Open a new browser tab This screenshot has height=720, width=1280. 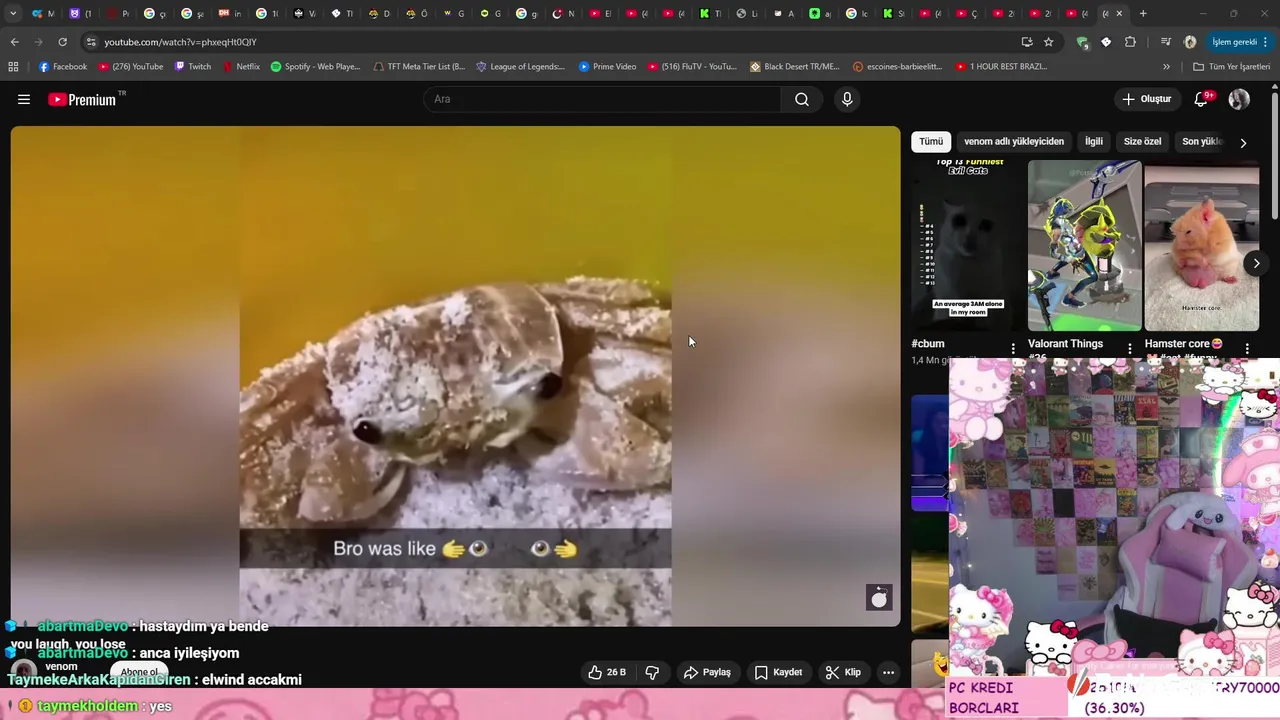point(1143,14)
